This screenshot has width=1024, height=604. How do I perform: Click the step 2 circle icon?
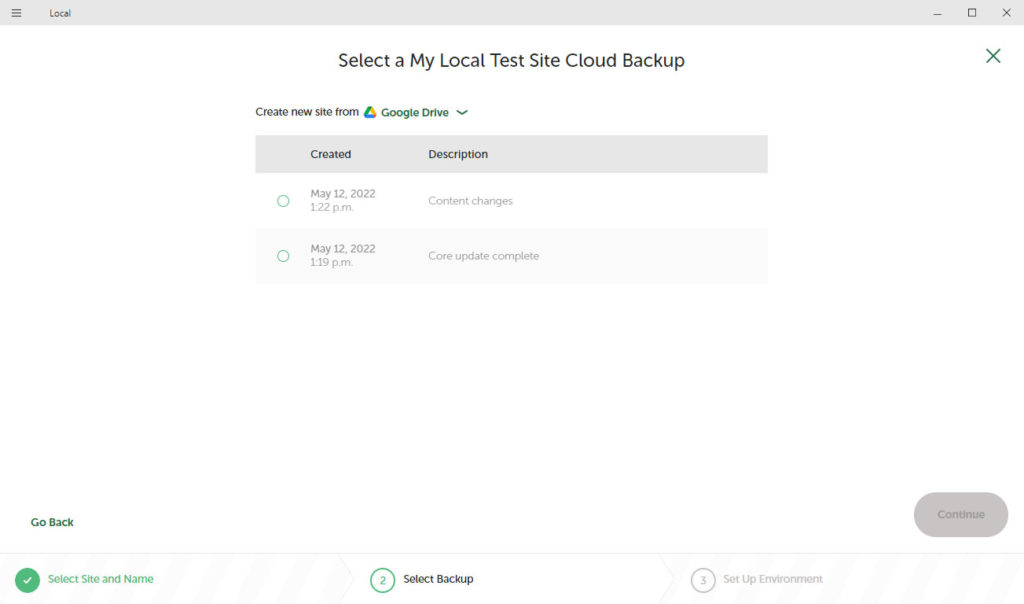[382, 580]
